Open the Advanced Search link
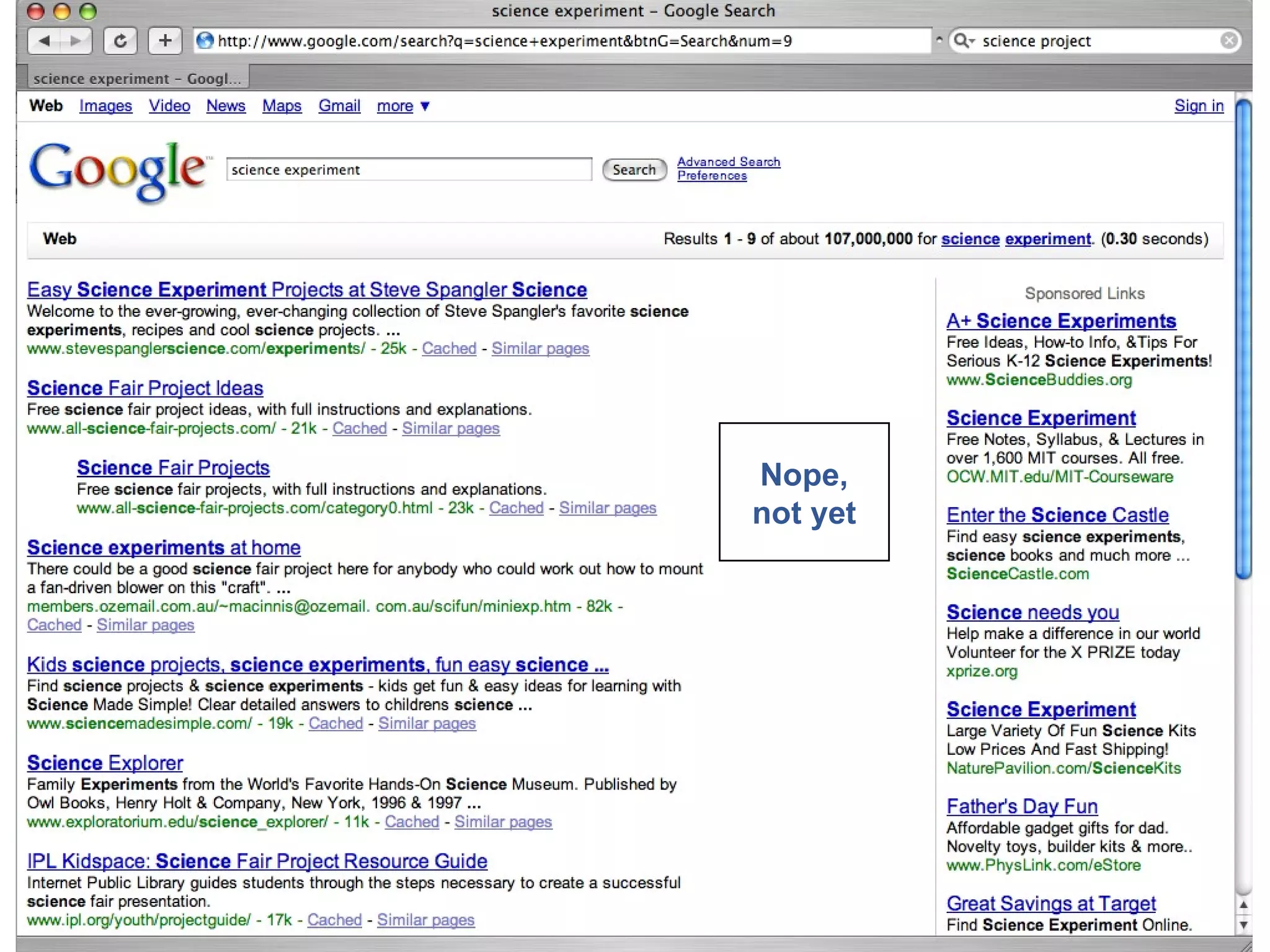Screen dimensions: 1270x952 point(728,162)
